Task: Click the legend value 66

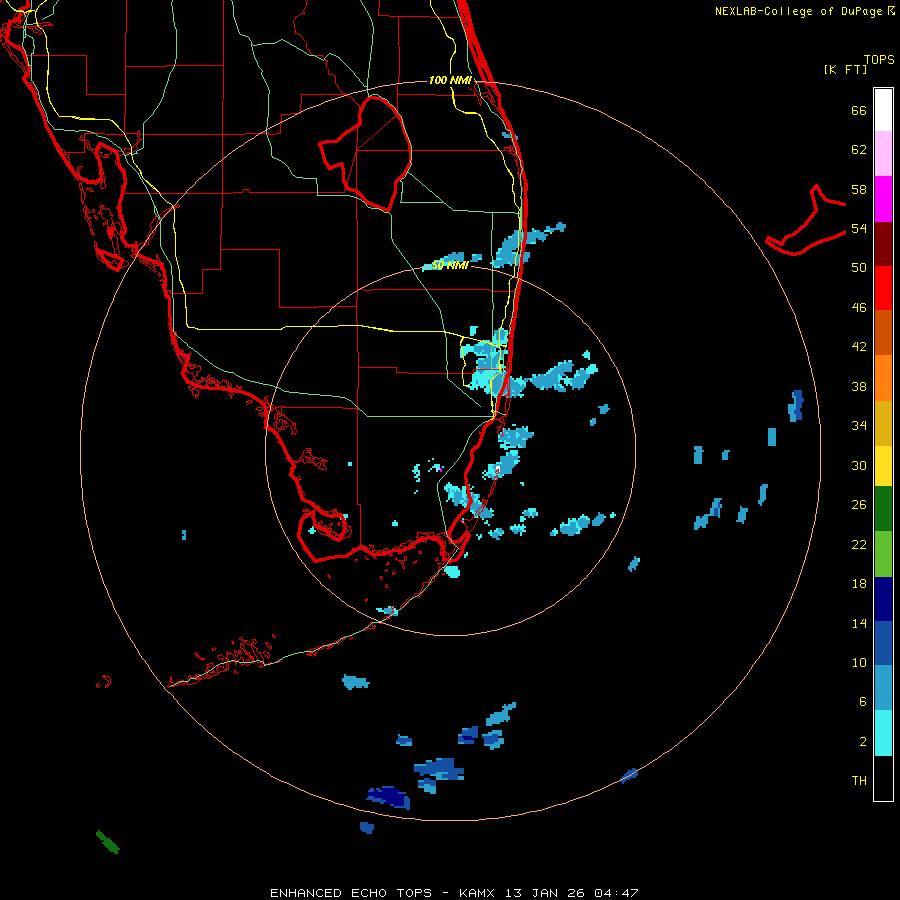Action: (859, 110)
